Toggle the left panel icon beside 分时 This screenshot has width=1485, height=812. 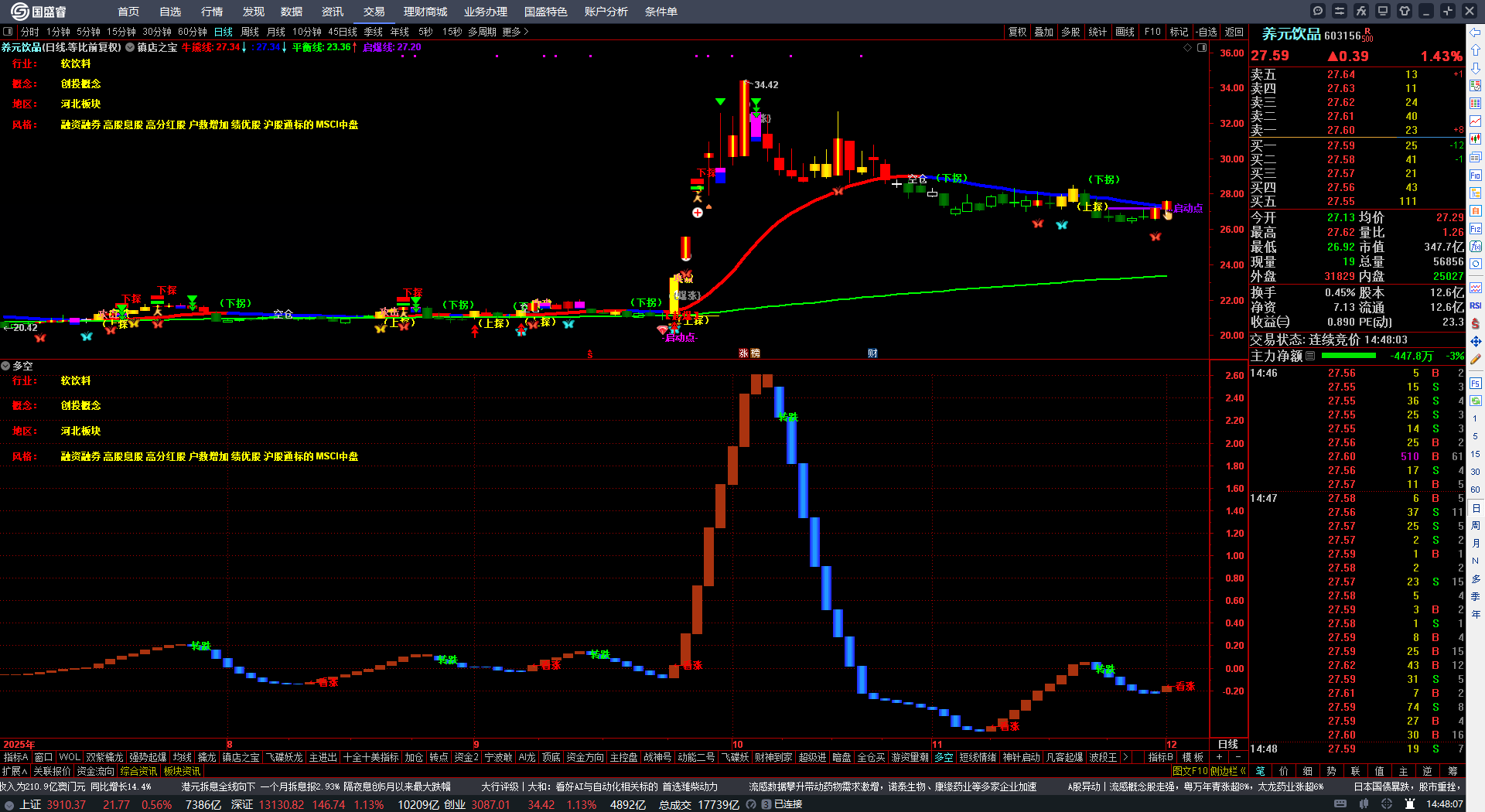pos(8,32)
